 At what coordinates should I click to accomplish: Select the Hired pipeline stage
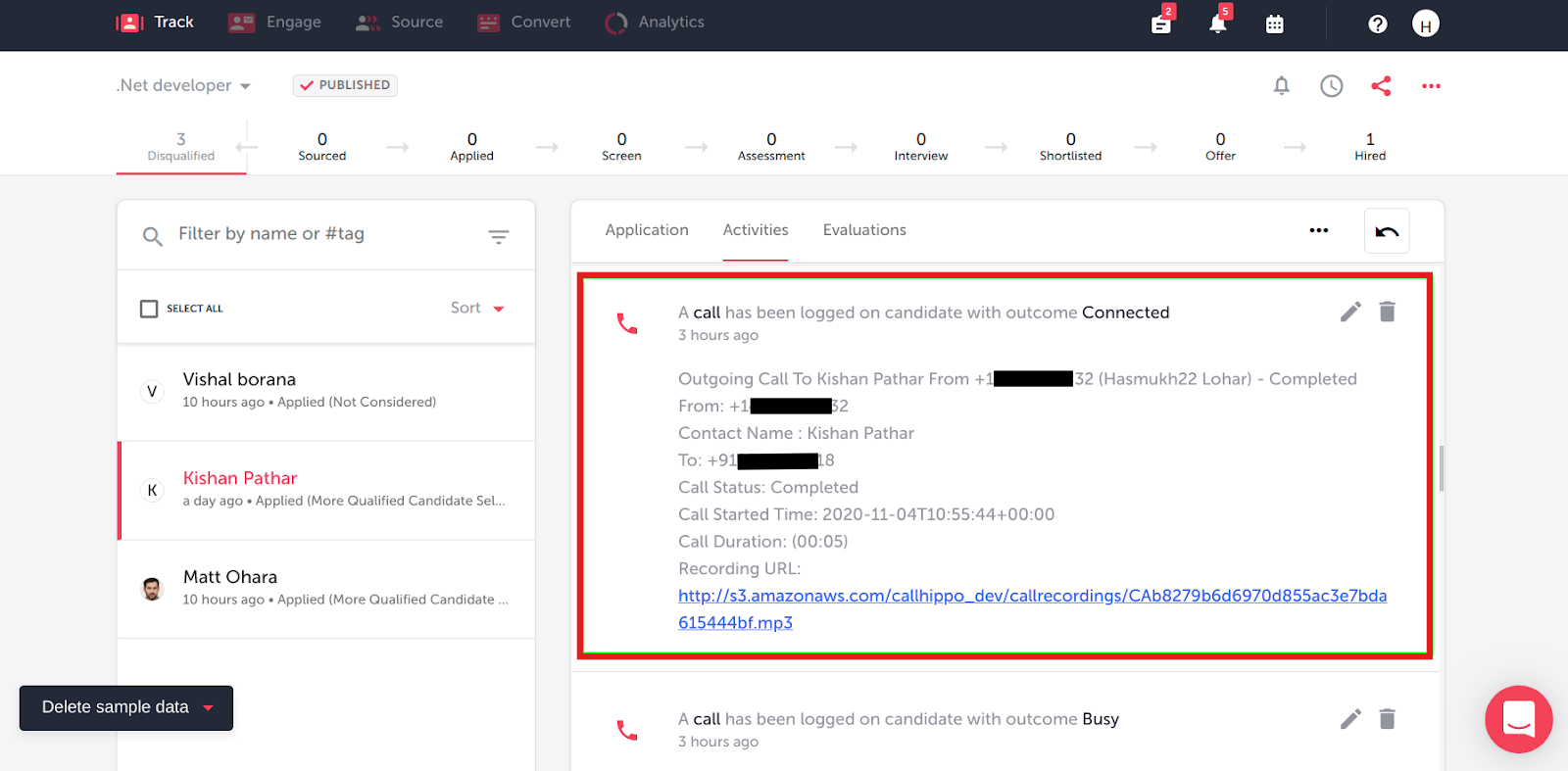pyautogui.click(x=1370, y=147)
